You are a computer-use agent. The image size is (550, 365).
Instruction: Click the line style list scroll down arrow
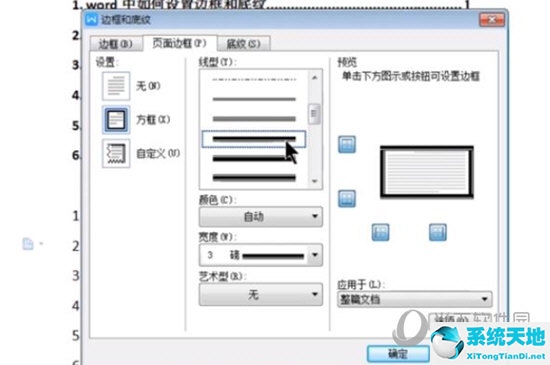315,181
